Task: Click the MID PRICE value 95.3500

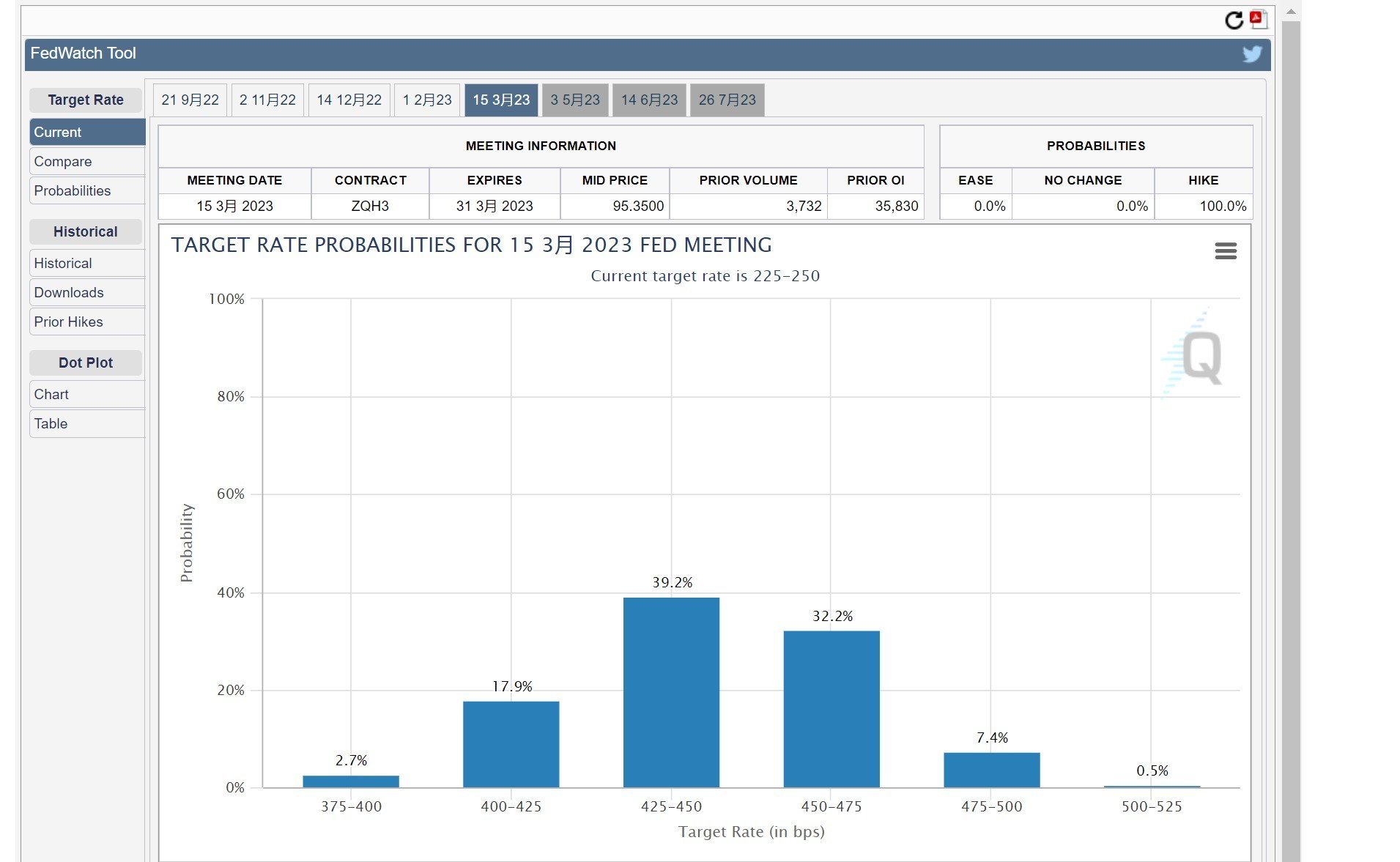Action: coord(638,207)
